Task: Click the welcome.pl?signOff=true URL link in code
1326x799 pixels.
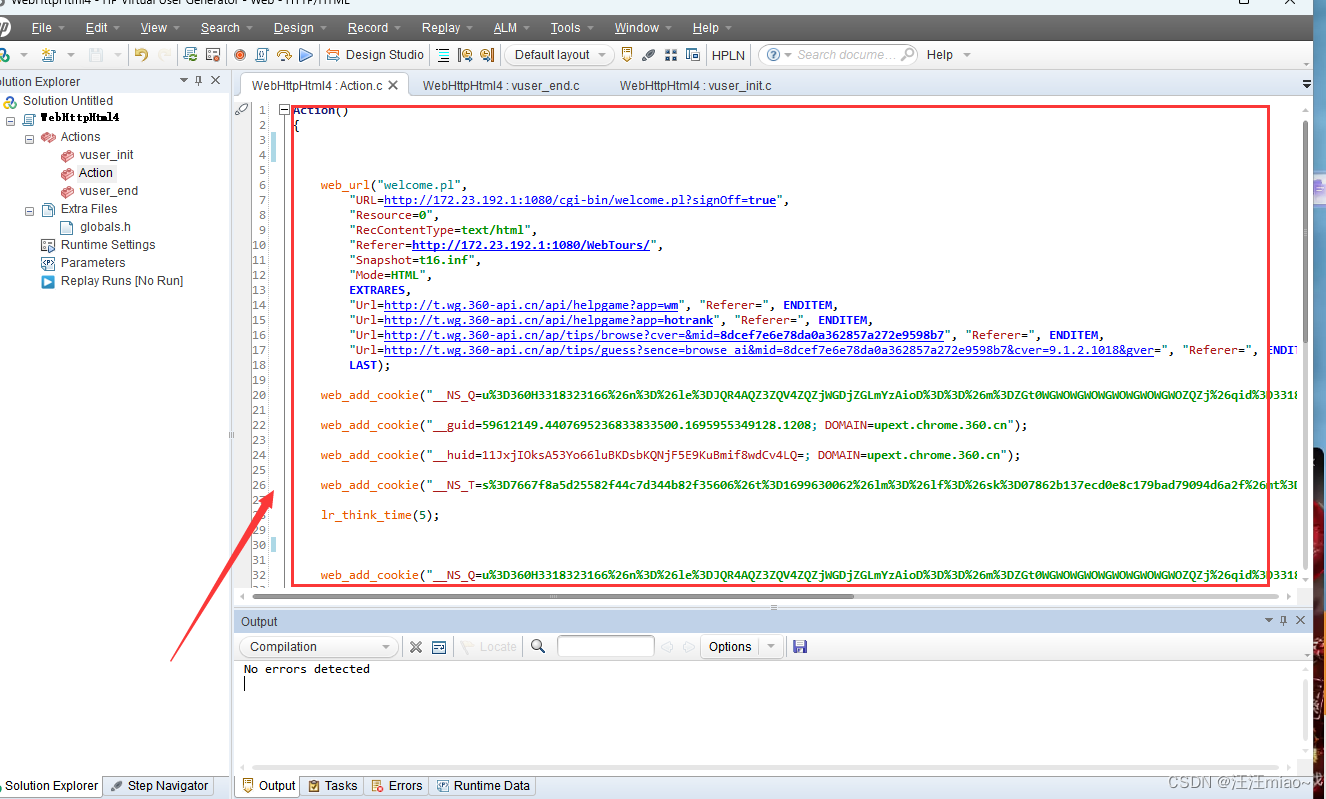Action: click(579, 200)
